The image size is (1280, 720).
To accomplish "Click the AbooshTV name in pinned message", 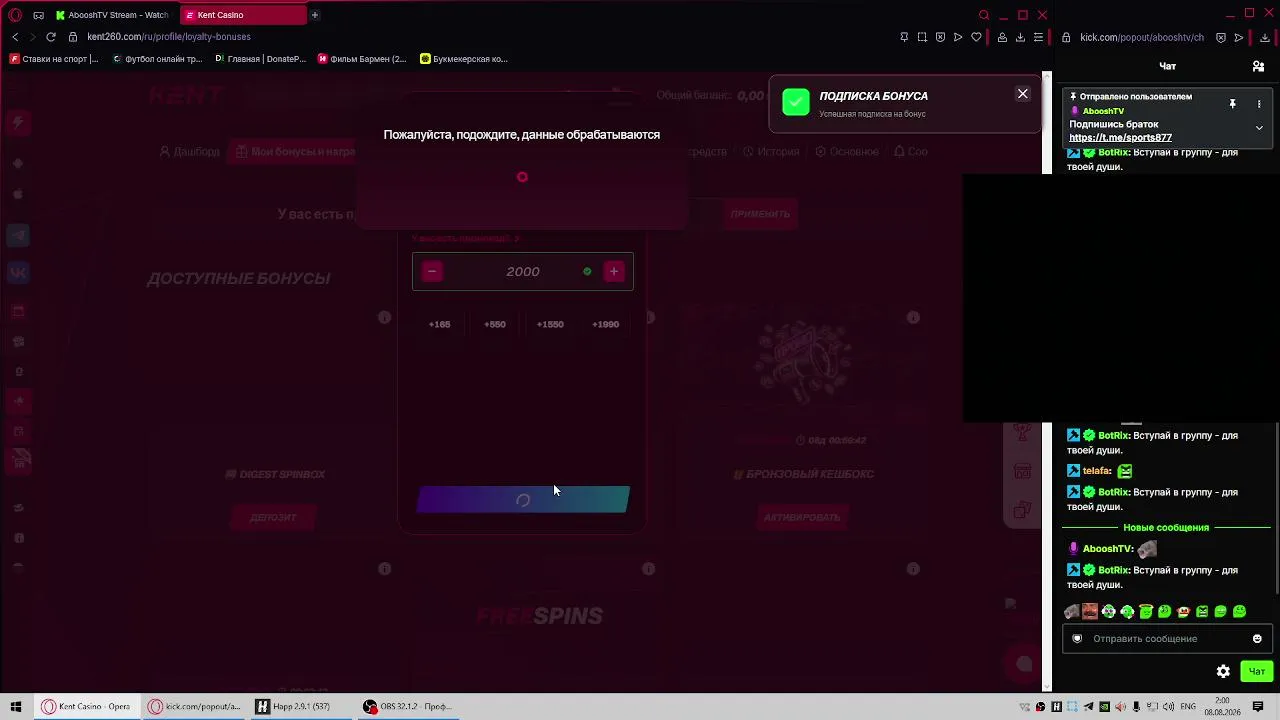I will coord(1103,111).
